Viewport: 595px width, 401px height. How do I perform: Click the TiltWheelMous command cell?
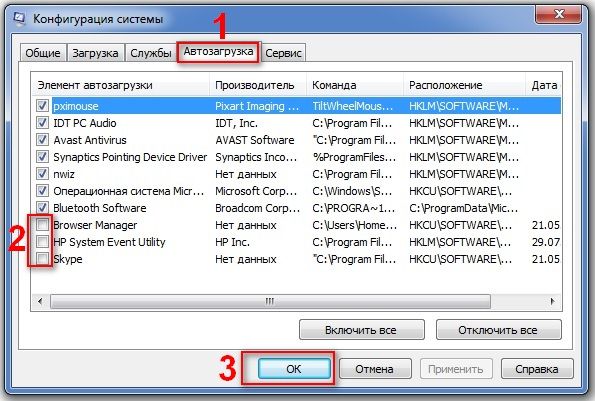point(353,106)
